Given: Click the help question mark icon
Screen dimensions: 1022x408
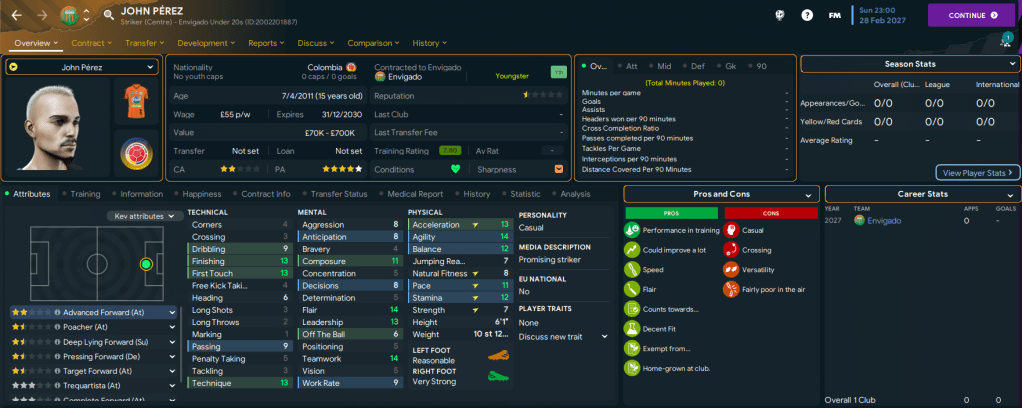Looking at the screenshot, I should (807, 15).
